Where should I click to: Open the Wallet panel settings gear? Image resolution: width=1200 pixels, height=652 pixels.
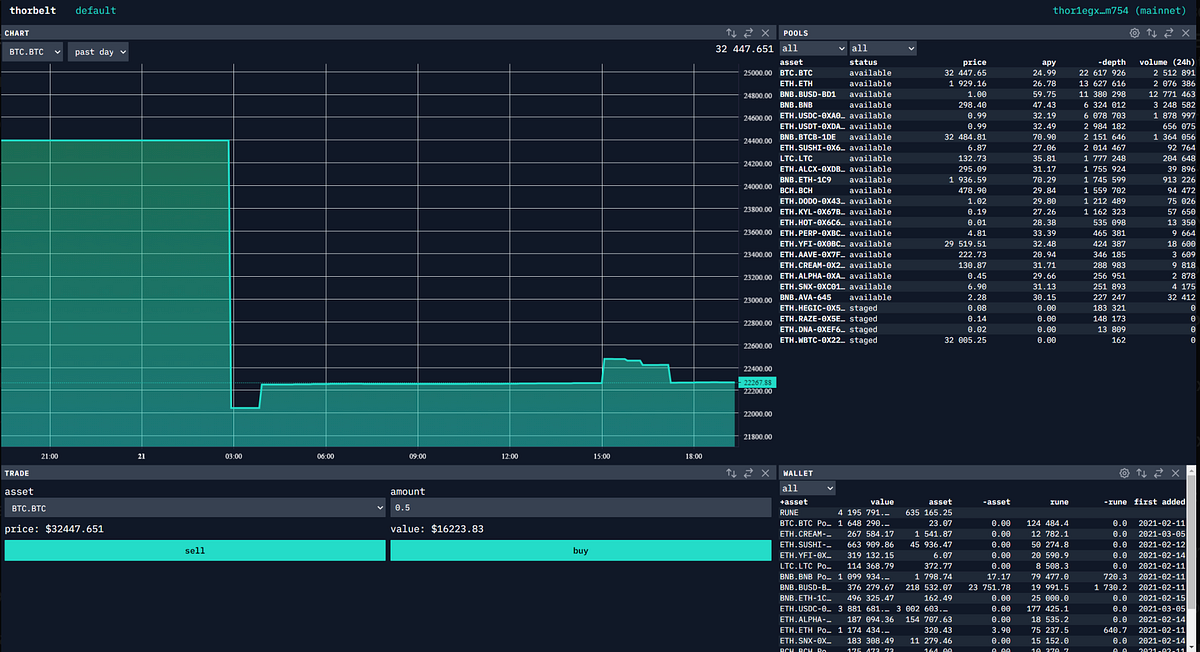click(x=1124, y=472)
